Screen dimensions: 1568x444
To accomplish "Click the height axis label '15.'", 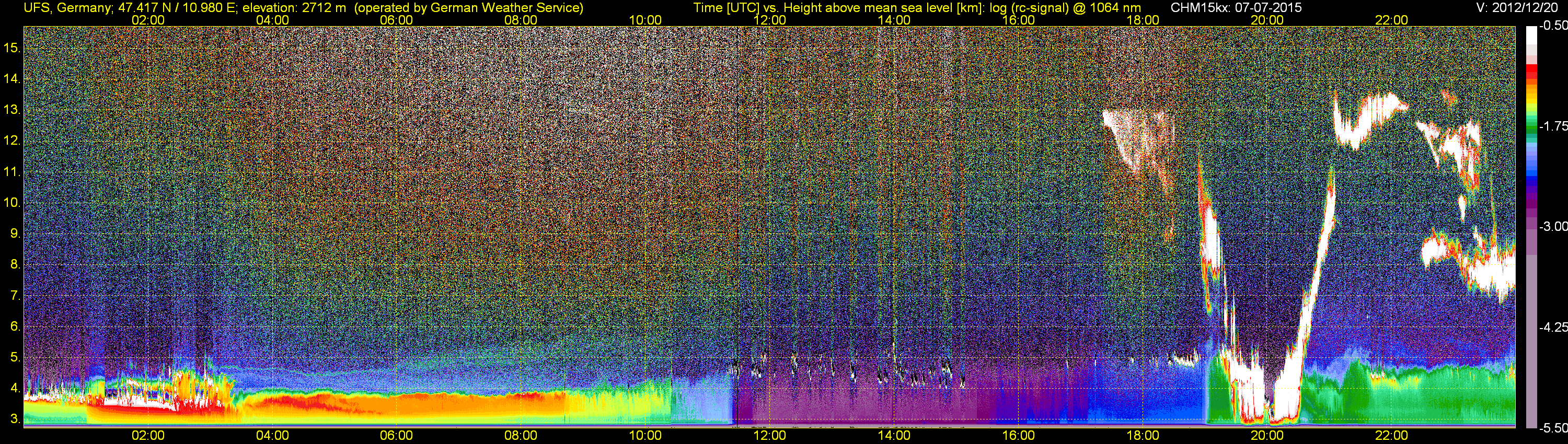I will [x=12, y=48].
